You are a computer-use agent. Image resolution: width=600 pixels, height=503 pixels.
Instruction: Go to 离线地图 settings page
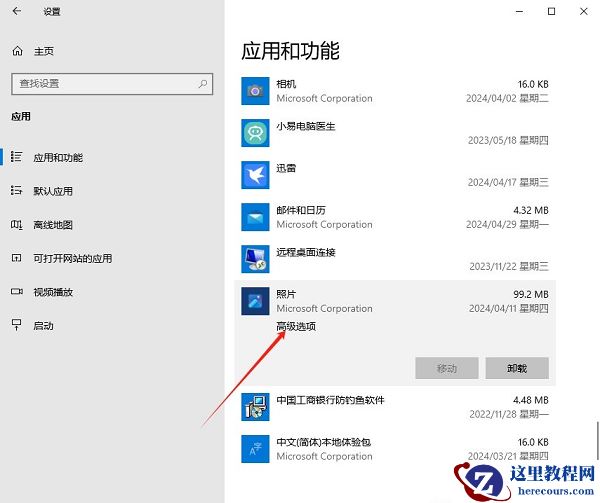(53, 225)
